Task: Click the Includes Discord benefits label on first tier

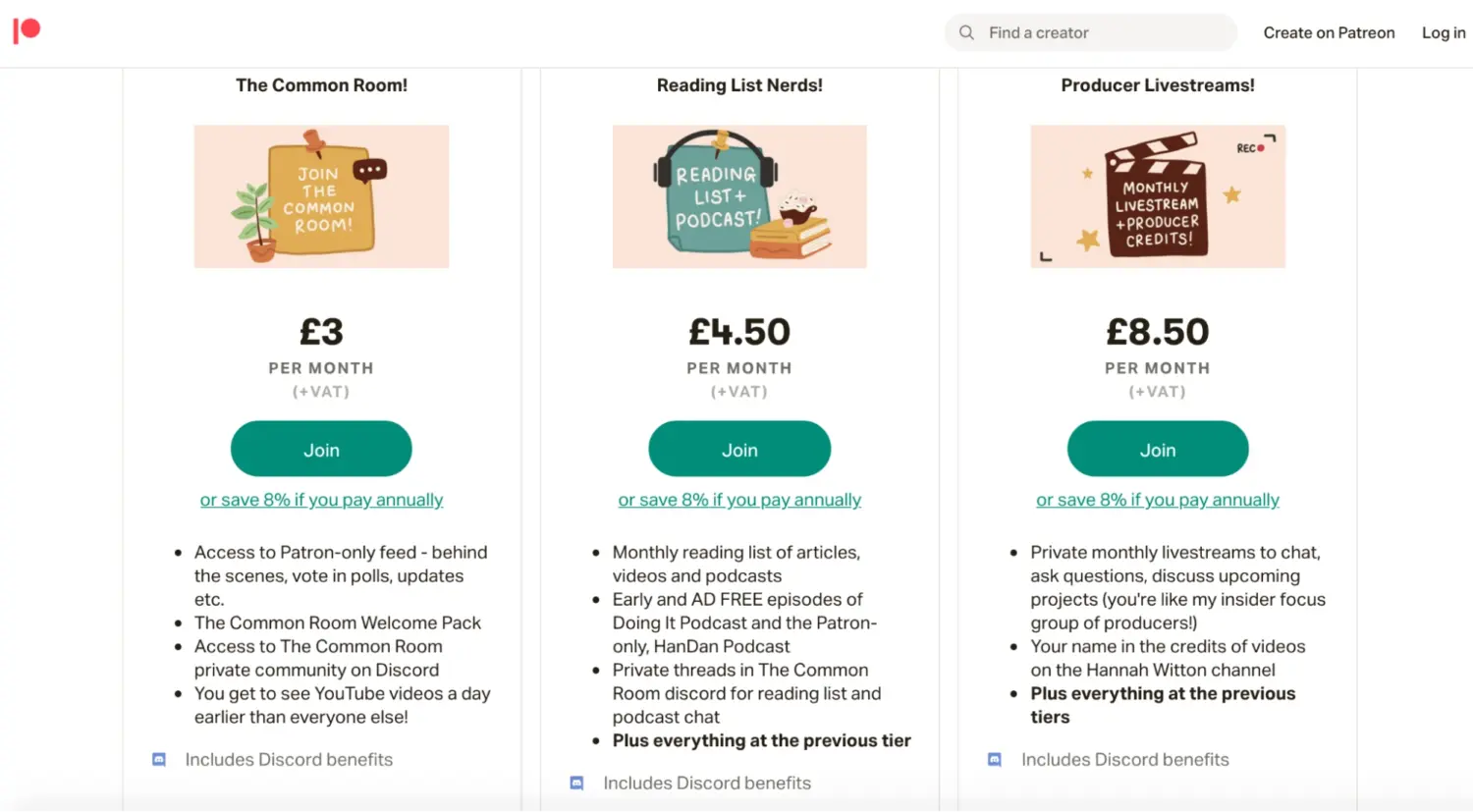Action: pyautogui.click(x=289, y=759)
